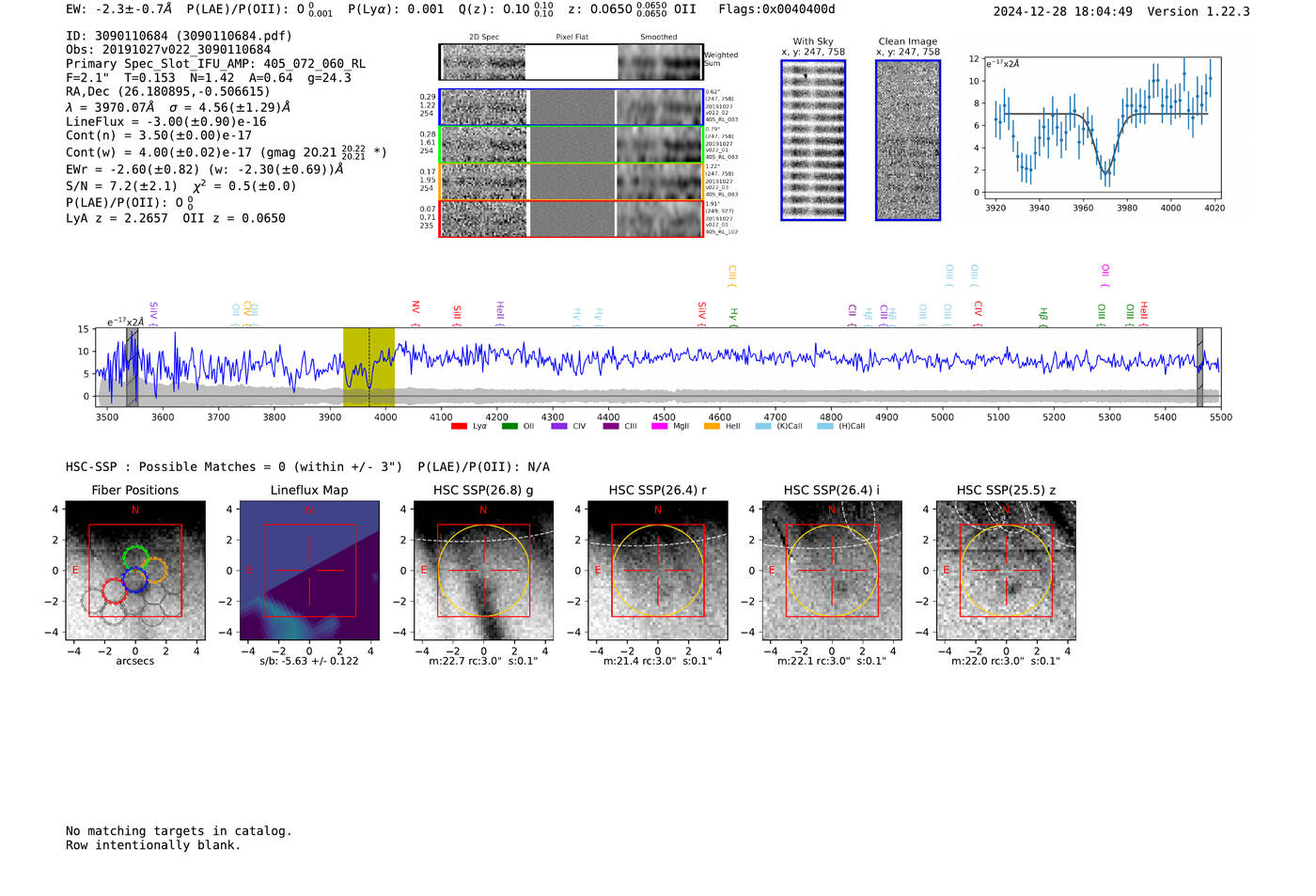
Task: Click the orange fiber circle in Fiber Positions
Action: point(154,570)
